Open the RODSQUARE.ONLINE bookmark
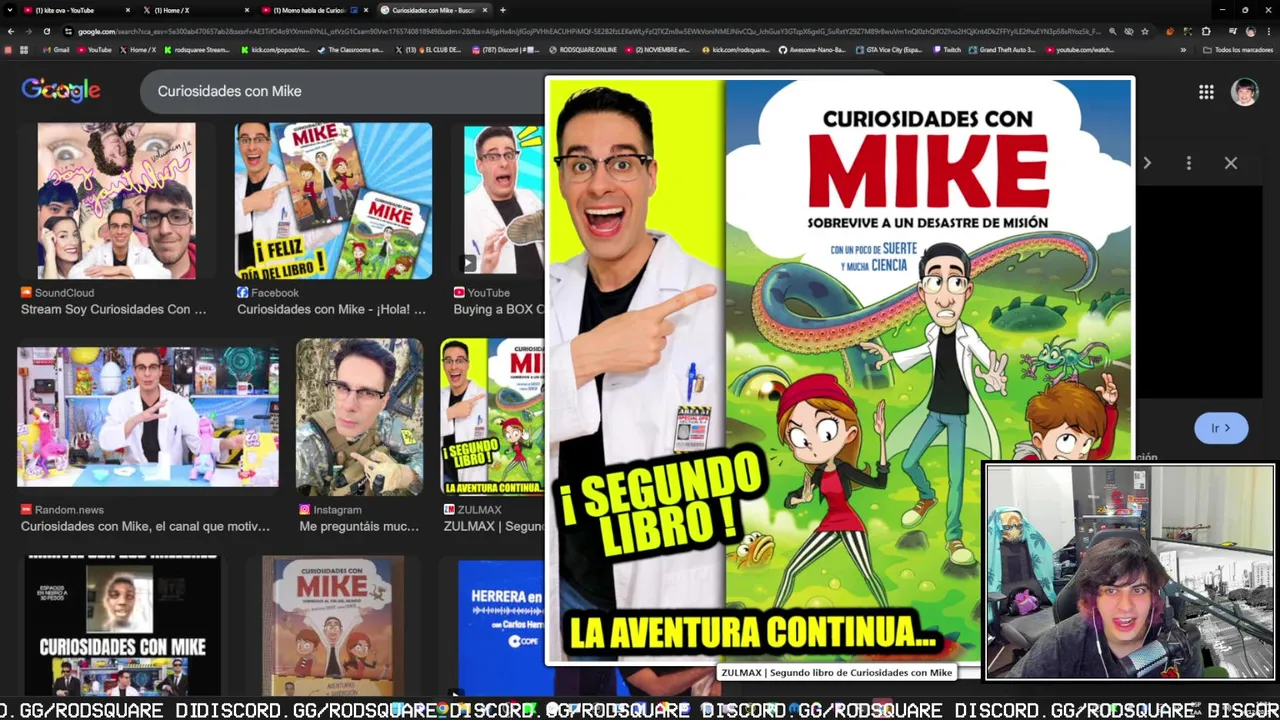The width and height of the screenshot is (1280, 720). (584, 50)
